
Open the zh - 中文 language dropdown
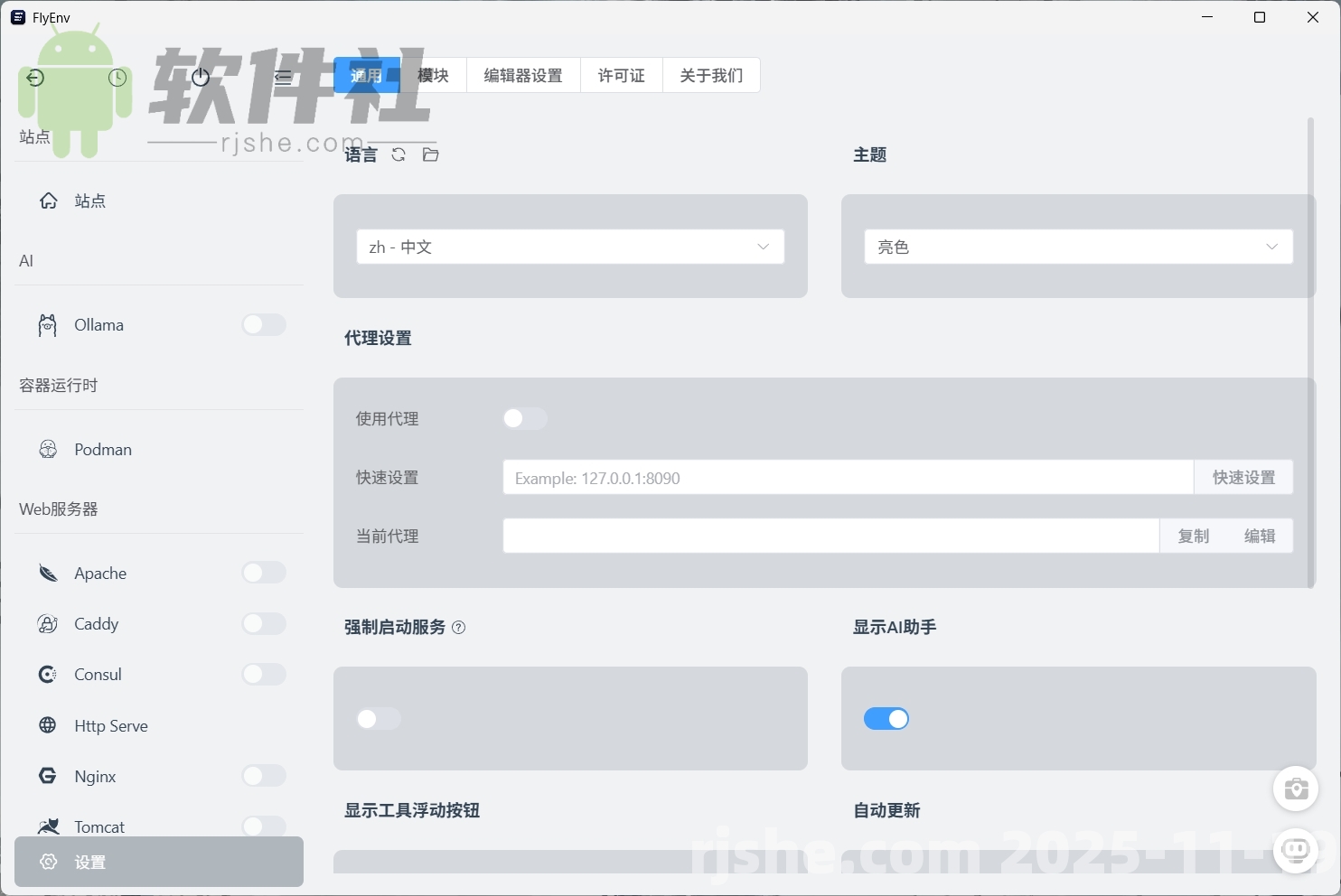[570, 246]
